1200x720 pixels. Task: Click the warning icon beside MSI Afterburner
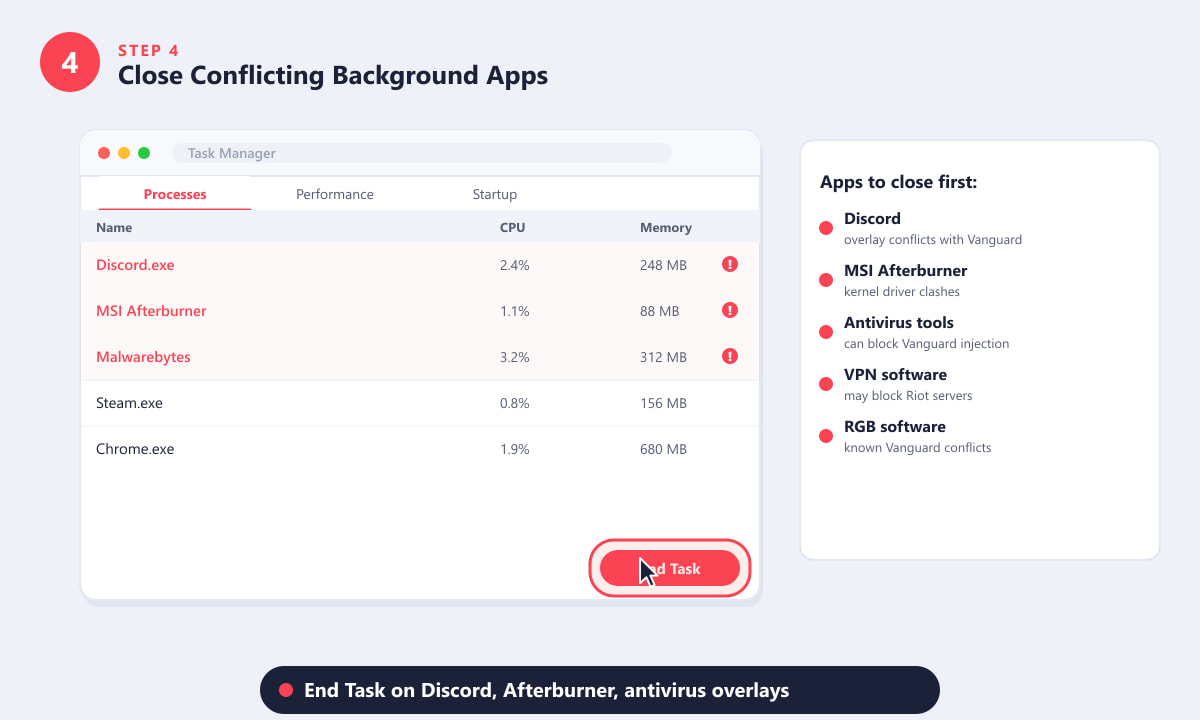730,310
